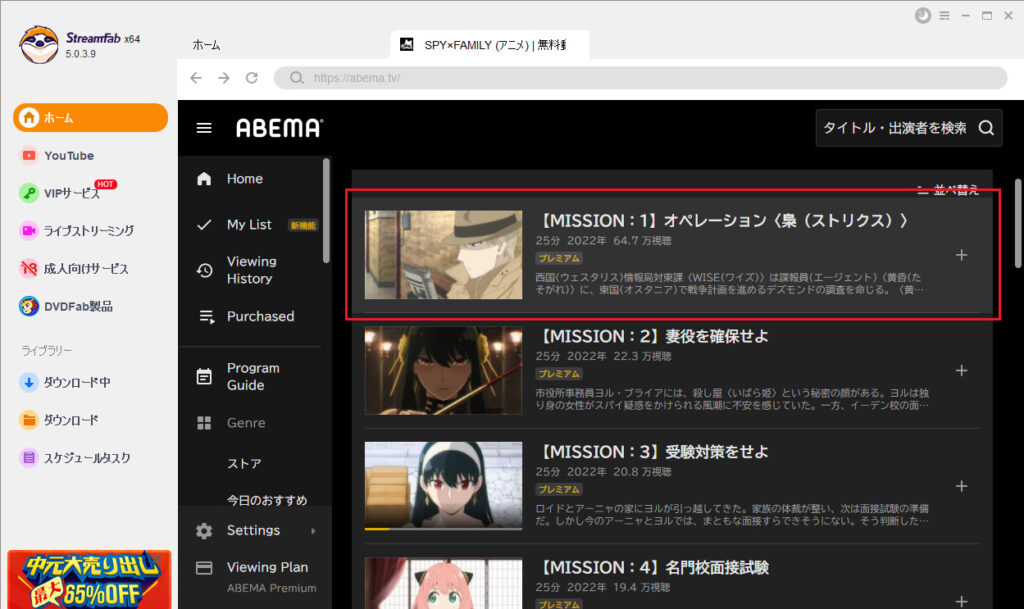This screenshot has width=1024, height=609.
Task: Expand Settings submenu arrow
Action: (313, 531)
